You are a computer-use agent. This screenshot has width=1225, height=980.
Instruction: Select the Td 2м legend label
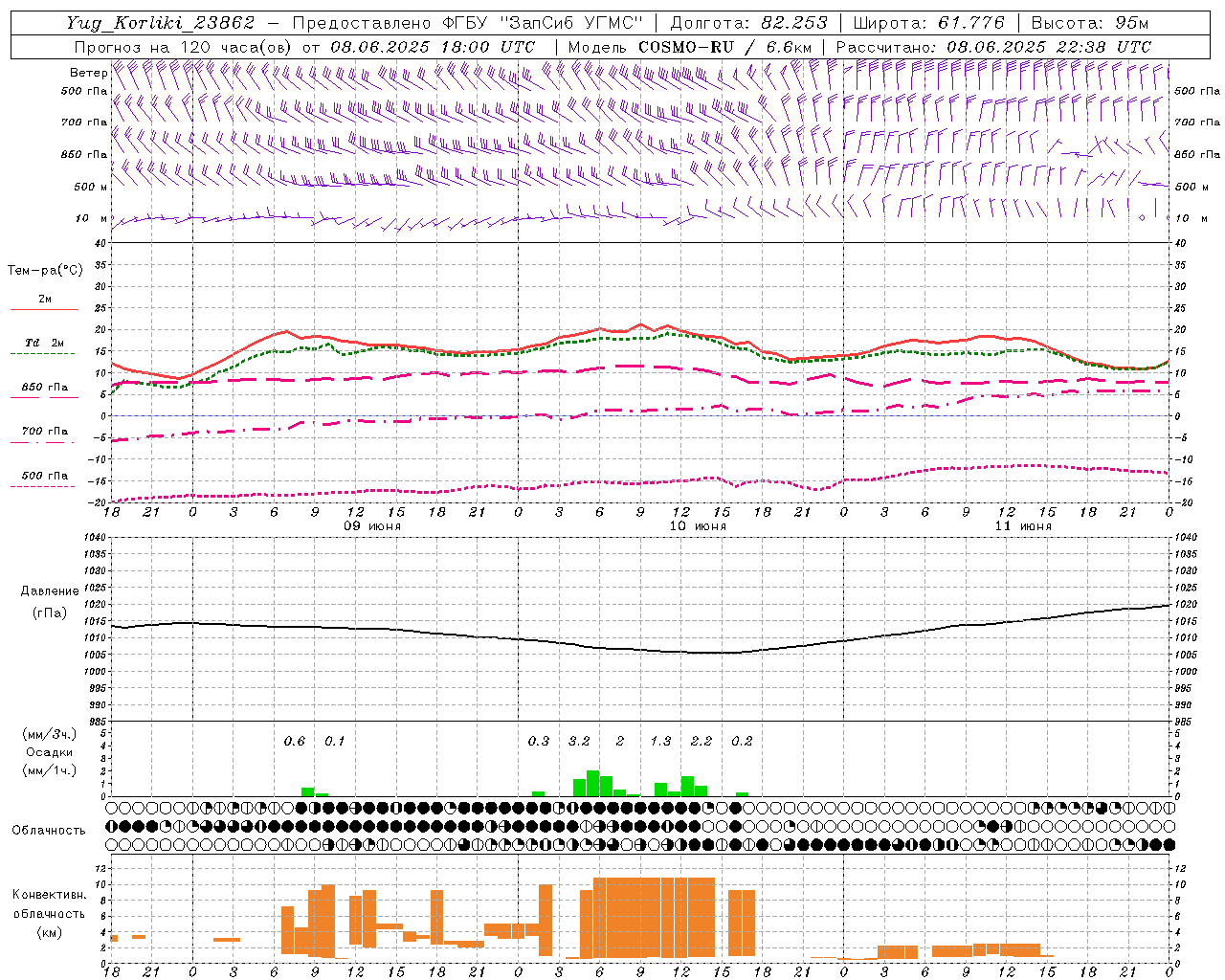coord(45,343)
